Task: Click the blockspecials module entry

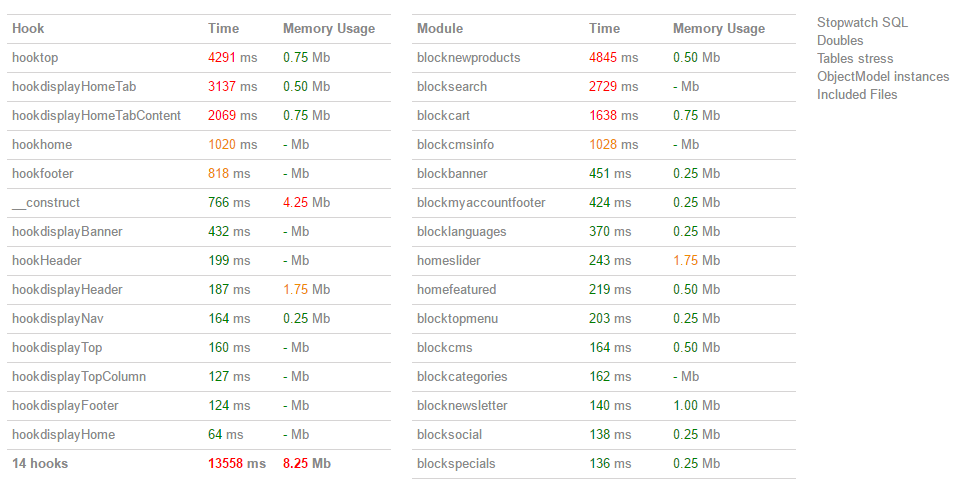Action: click(456, 464)
